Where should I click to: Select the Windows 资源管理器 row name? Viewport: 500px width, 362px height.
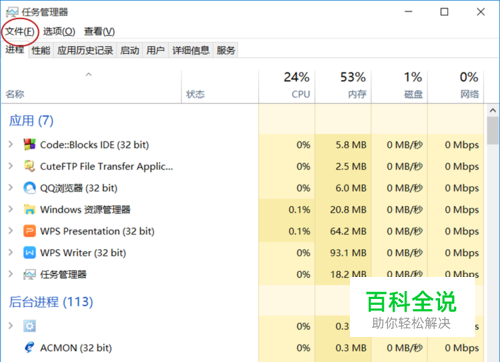[x=85, y=210]
